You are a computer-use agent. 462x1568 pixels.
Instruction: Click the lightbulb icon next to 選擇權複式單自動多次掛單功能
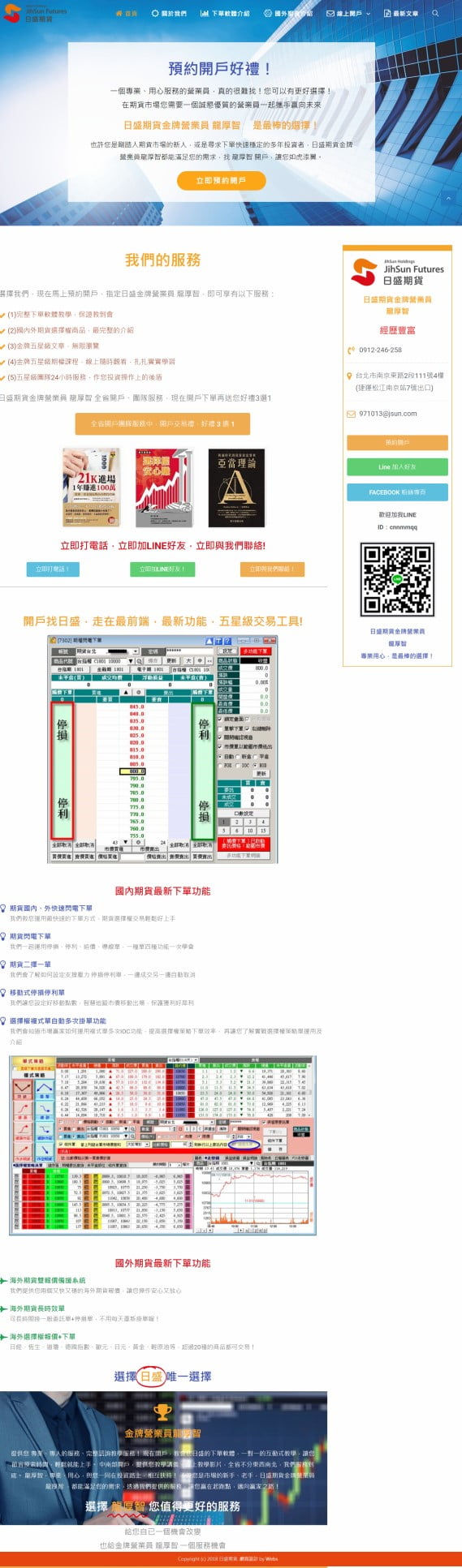tap(3, 1020)
